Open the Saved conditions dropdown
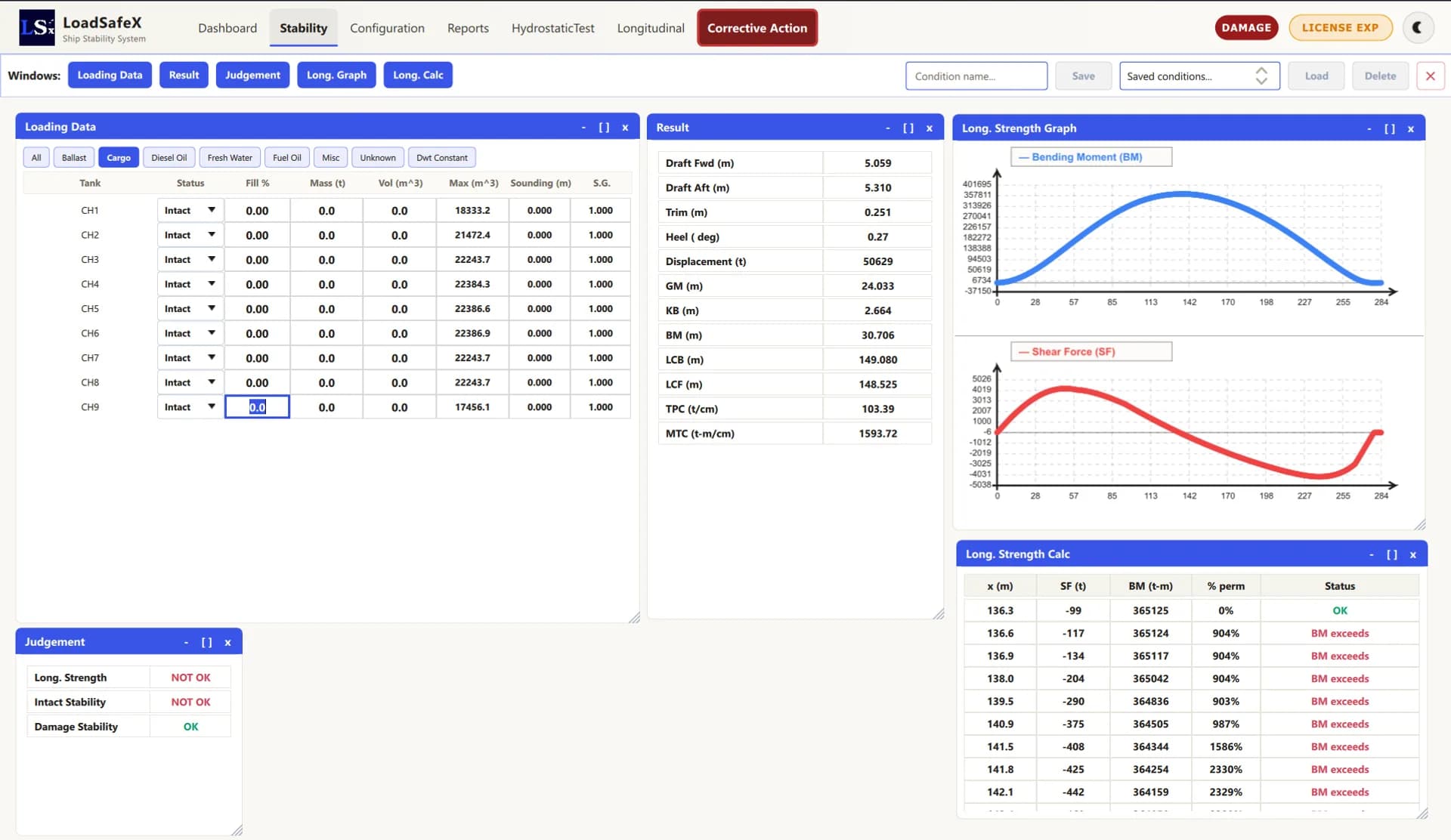Viewport: 1451px width, 840px height. pyautogui.click(x=1199, y=76)
